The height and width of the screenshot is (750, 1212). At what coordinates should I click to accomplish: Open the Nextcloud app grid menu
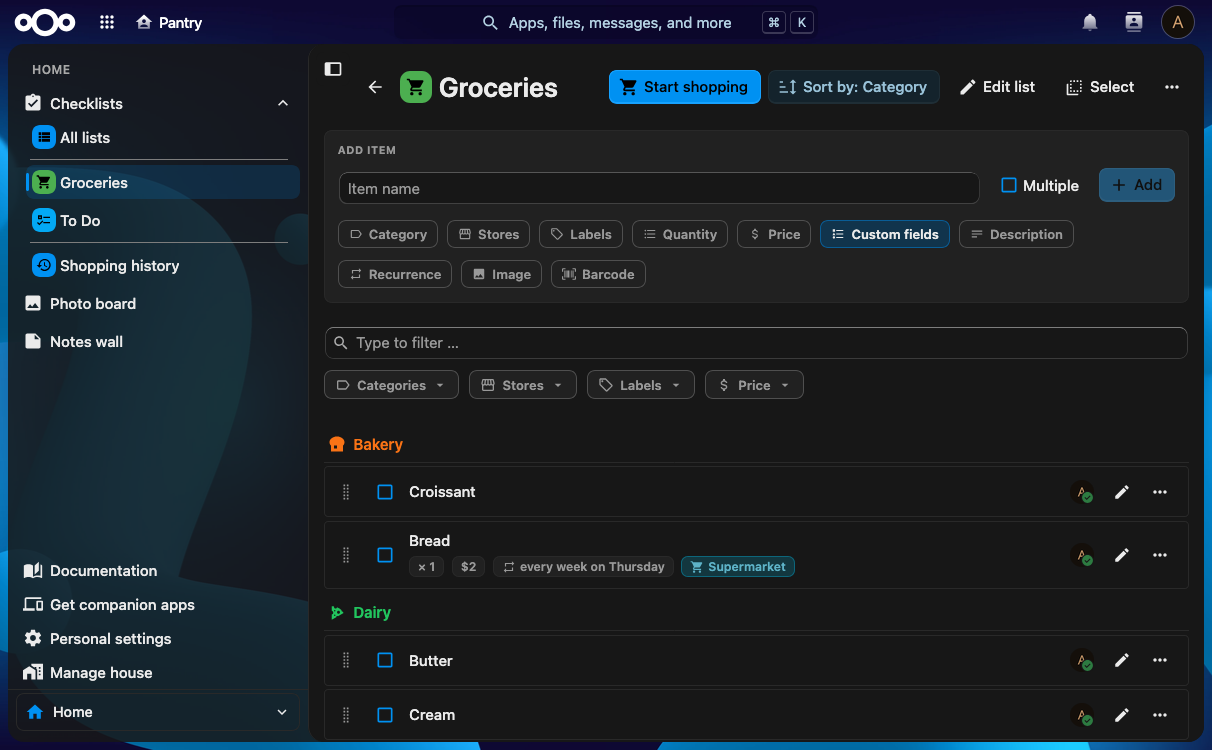point(107,22)
